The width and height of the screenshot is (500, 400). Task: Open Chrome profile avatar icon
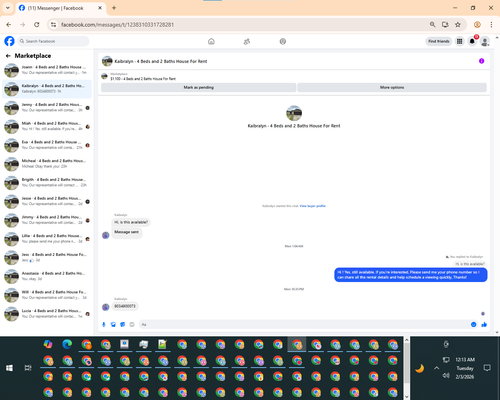[x=477, y=25]
